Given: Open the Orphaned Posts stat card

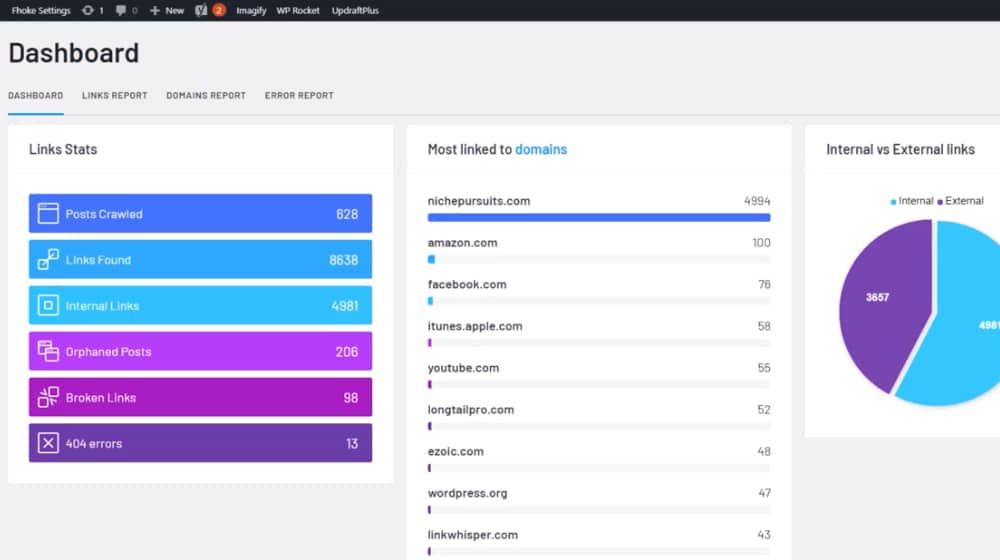Looking at the screenshot, I should pyautogui.click(x=200, y=351).
